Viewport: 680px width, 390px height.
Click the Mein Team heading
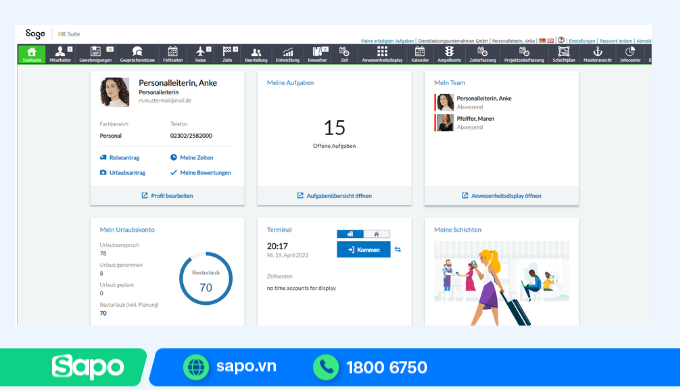[x=449, y=82]
